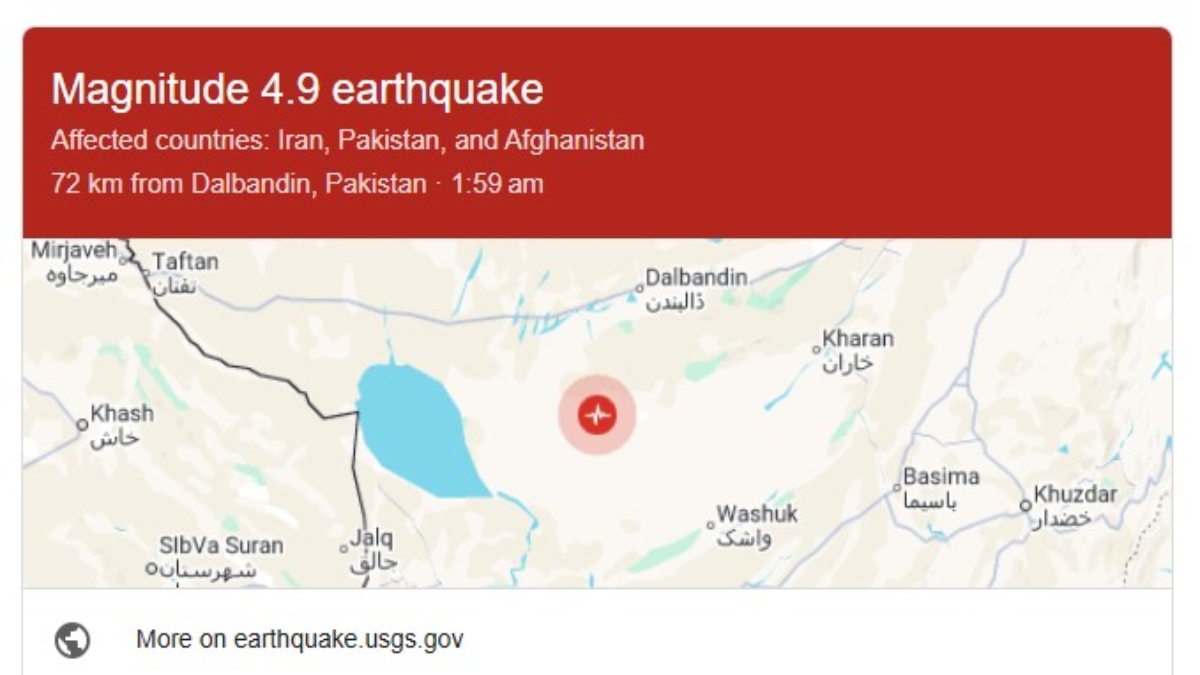Click the Jalq city marker dot
The width and height of the screenshot is (1200, 675).
click(342, 548)
